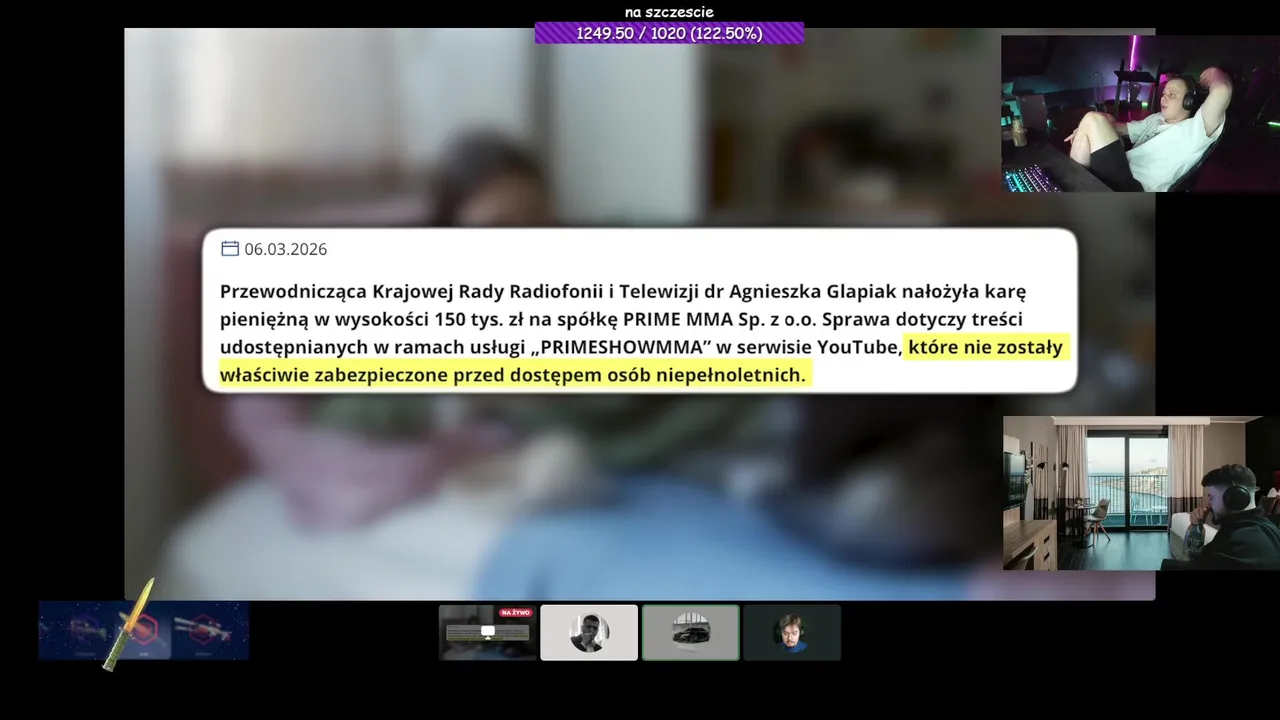Viewport: 1280px width, 720px height.
Task: Click the date text 06.03.2026
Action: (286, 249)
